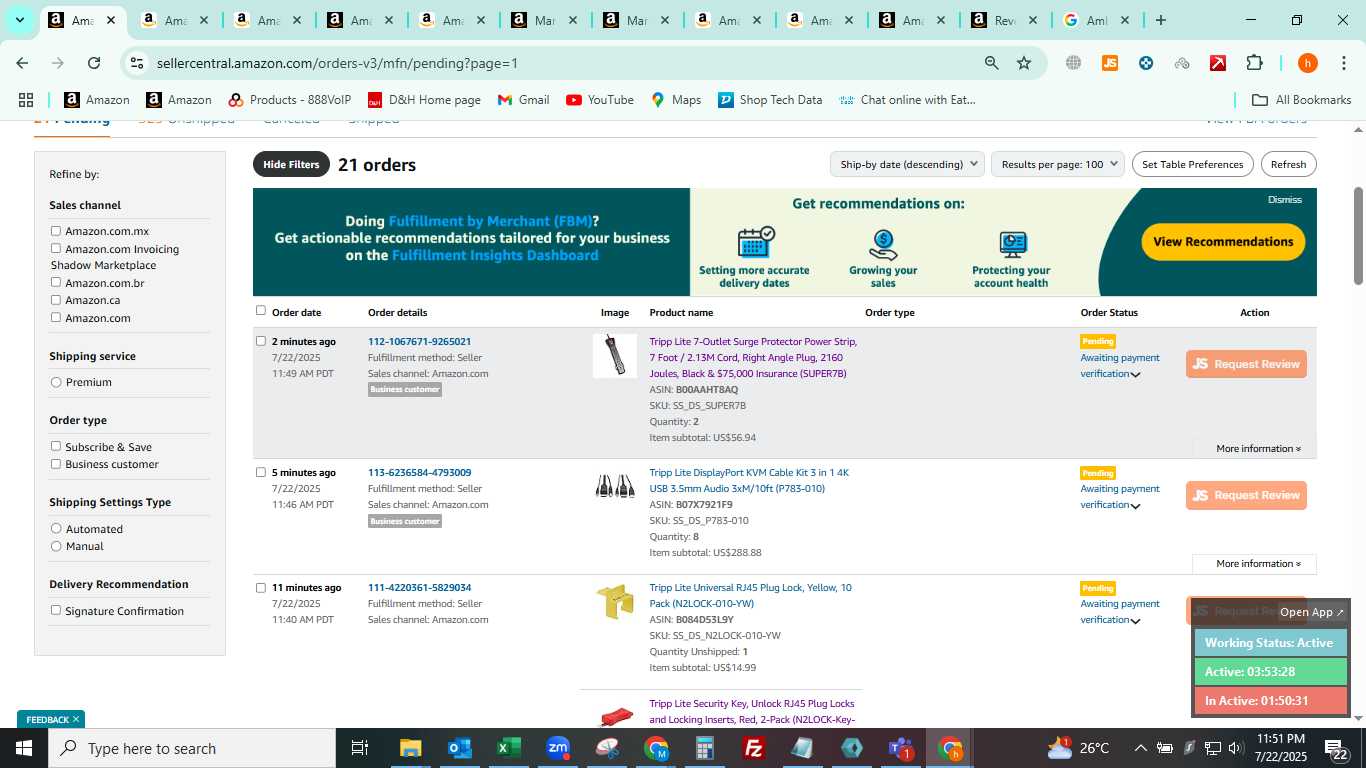Open the Maps bookmark

676,100
